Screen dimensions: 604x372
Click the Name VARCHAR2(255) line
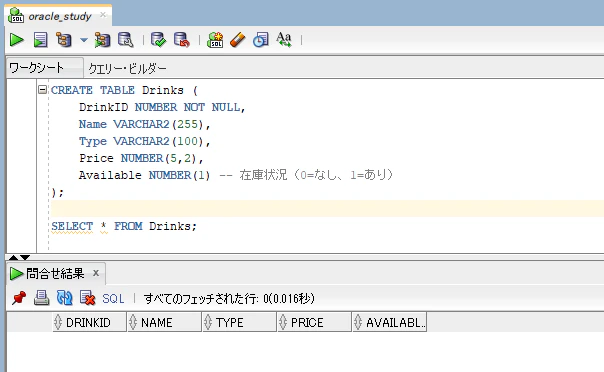click(144, 124)
